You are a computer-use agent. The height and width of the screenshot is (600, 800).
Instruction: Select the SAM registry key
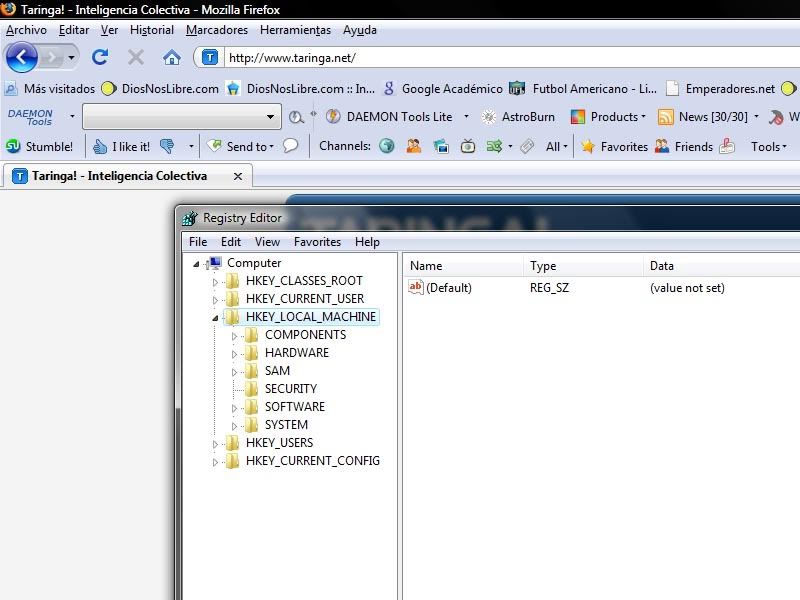pos(277,370)
